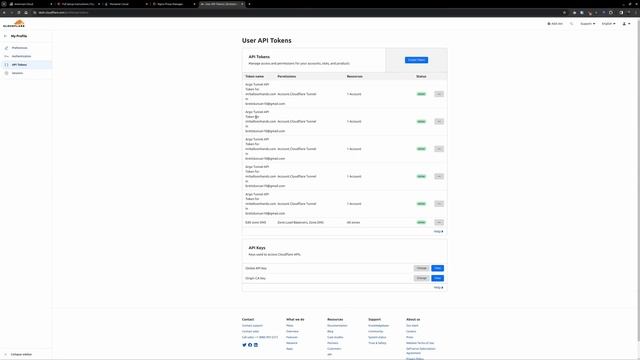Click the 'All zones' resources cell

(x=353, y=222)
